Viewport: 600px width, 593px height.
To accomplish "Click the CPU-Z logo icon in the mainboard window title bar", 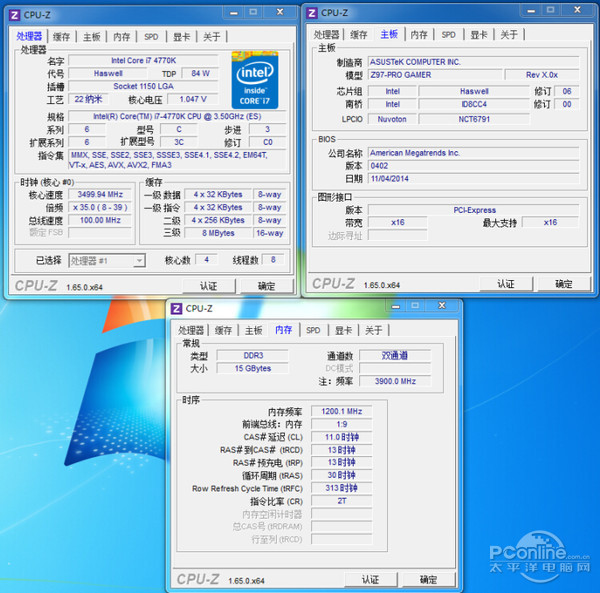I will tap(312, 13).
